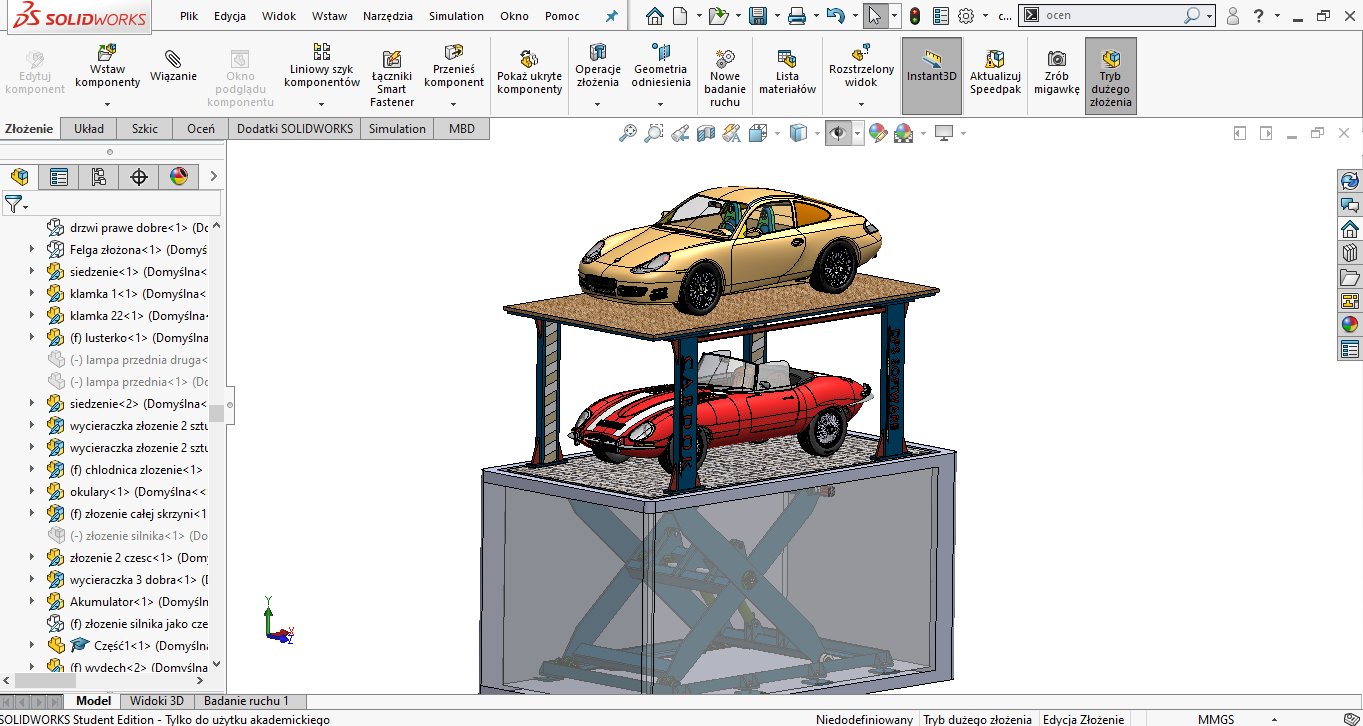Click Nowe badanie ruchu button

tap(725, 59)
